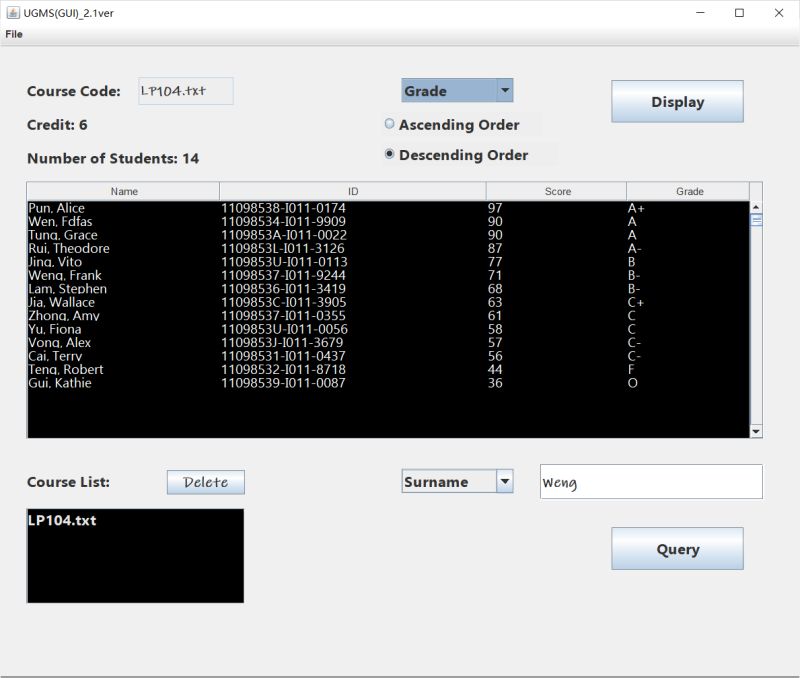Click ID 11098539-I011-0087

[x=283, y=383]
